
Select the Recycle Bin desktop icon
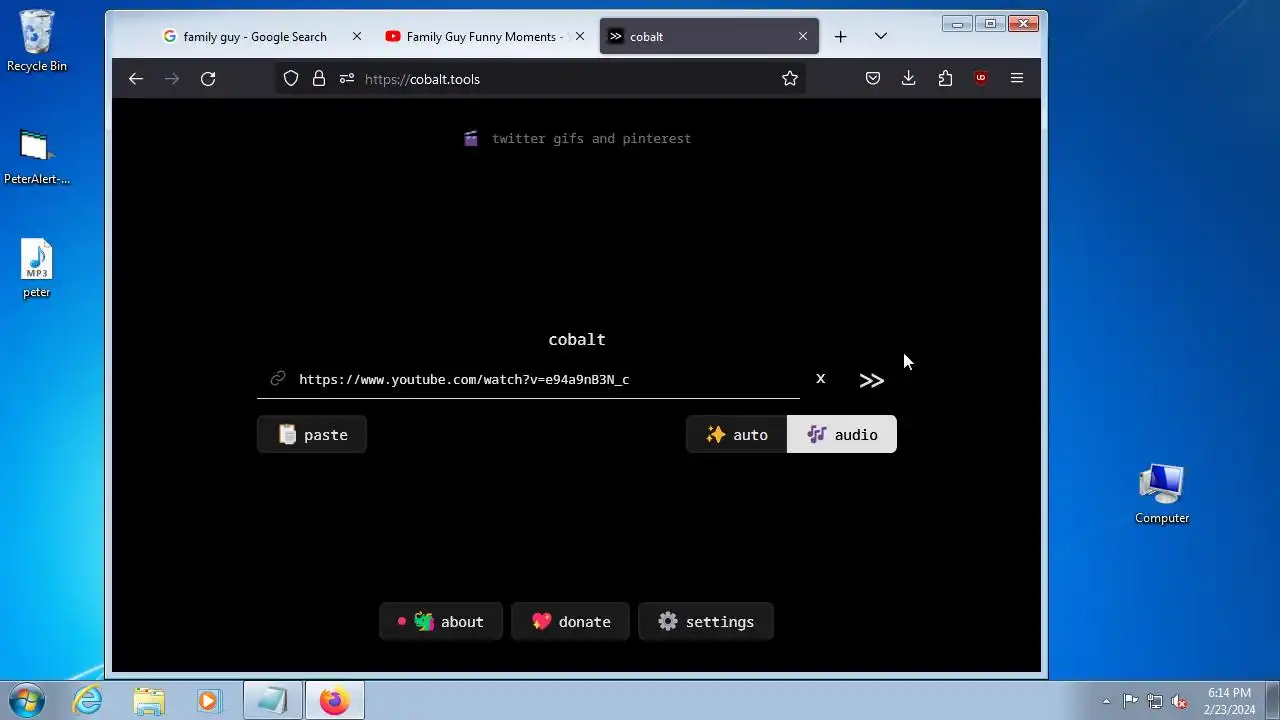coord(37,42)
